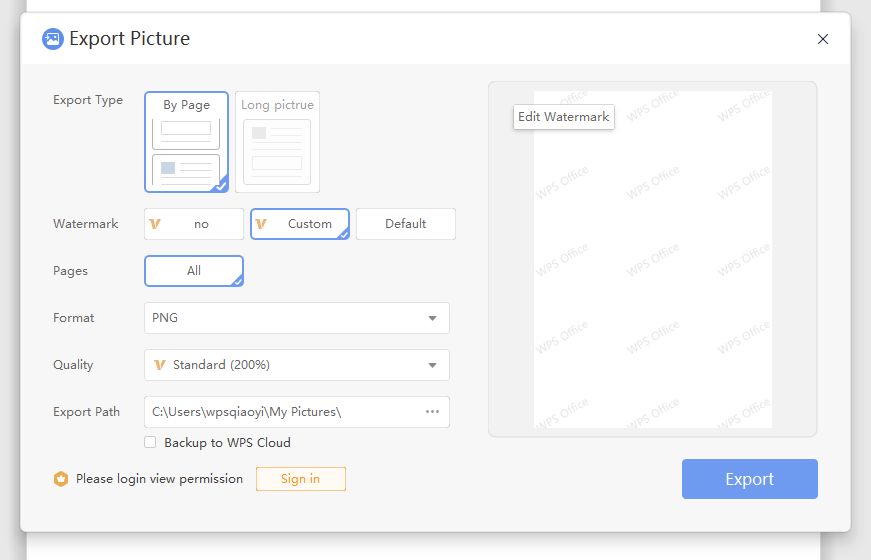871x560 pixels.
Task: Choose the Default watermark option
Action: (405, 224)
